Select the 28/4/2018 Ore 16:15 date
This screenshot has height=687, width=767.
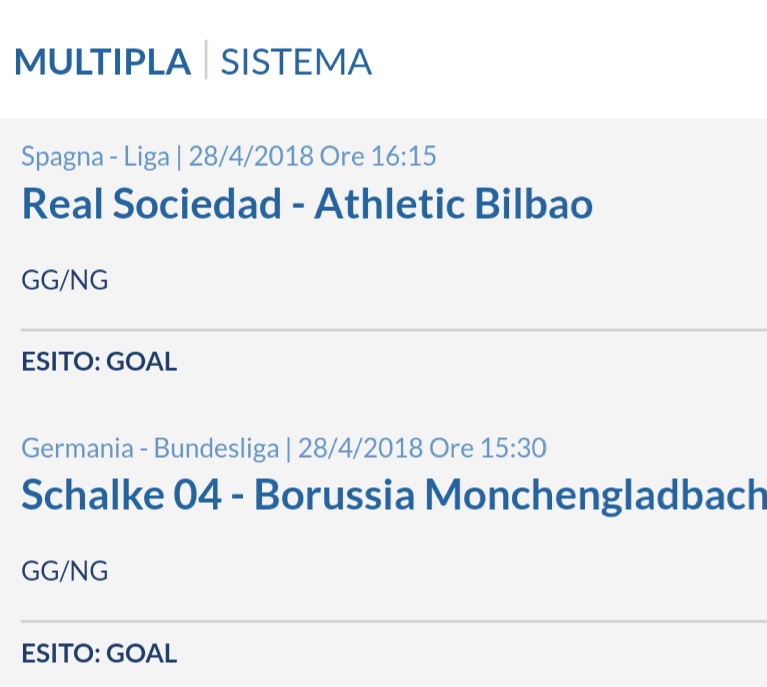(312, 157)
